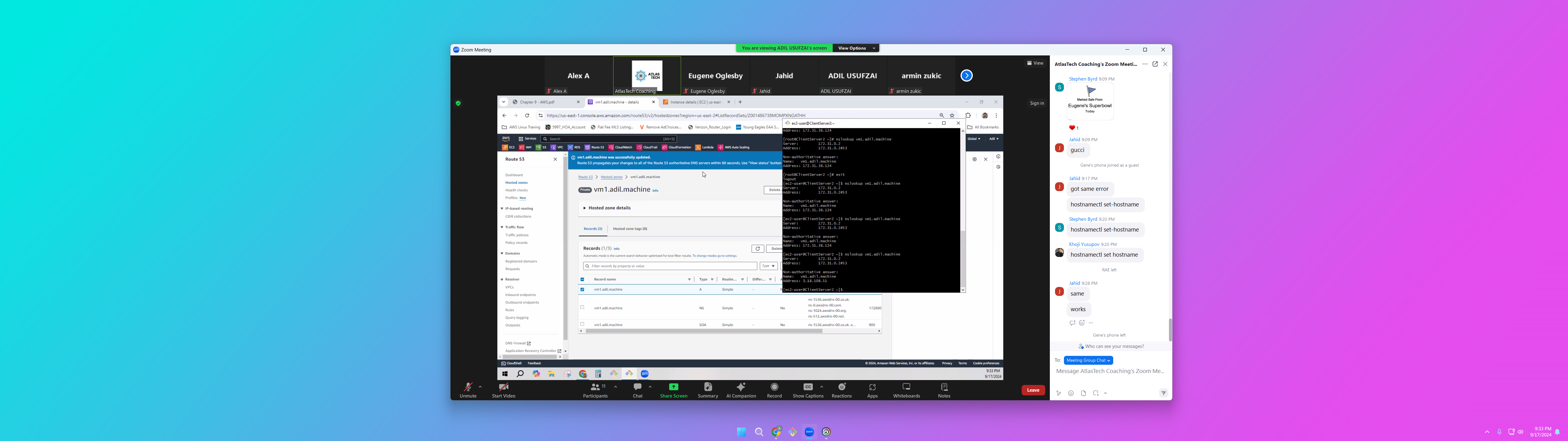Pop out the chat panel
The height and width of the screenshot is (441, 1568).
coord(1155,64)
